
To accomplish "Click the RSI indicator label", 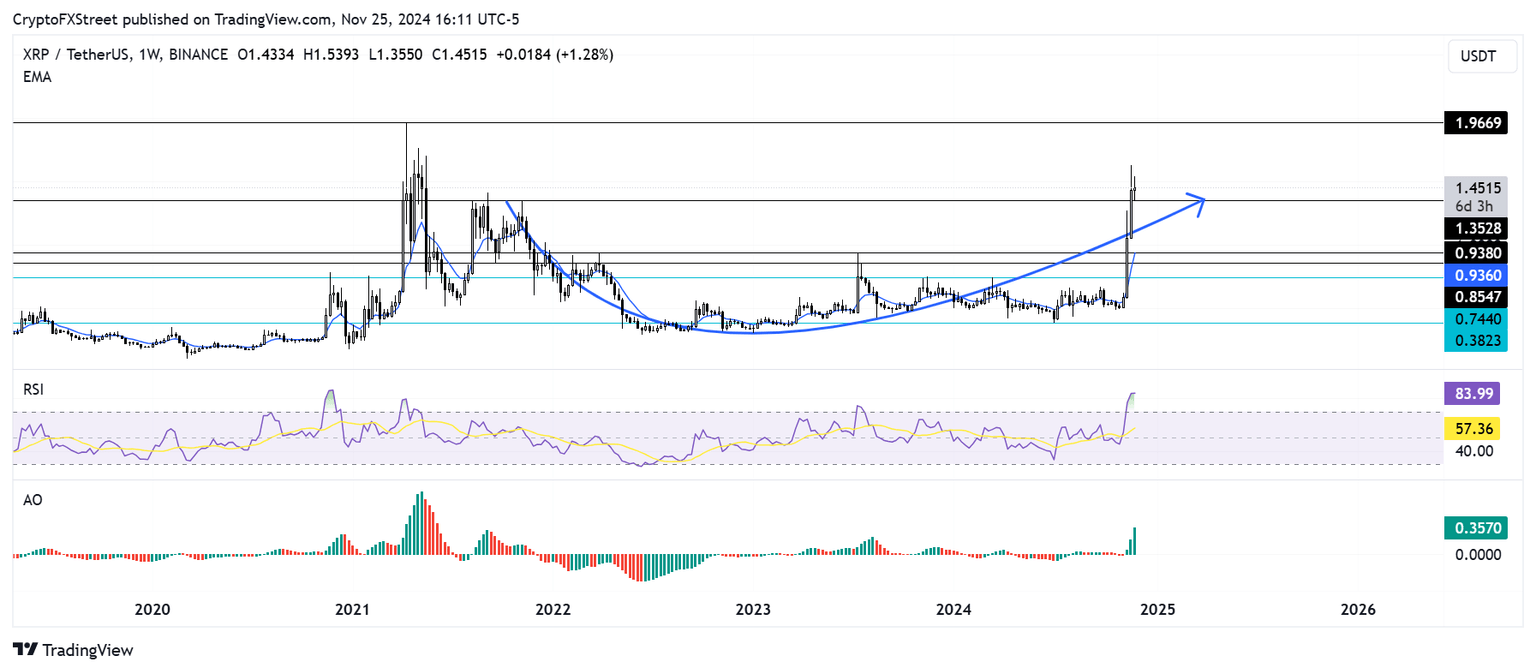I will point(31,388).
